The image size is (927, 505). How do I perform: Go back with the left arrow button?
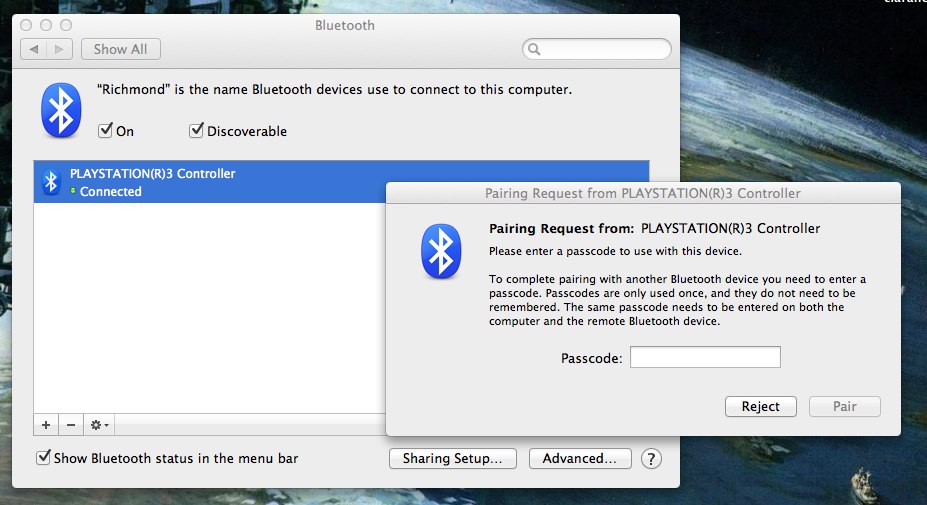click(34, 49)
